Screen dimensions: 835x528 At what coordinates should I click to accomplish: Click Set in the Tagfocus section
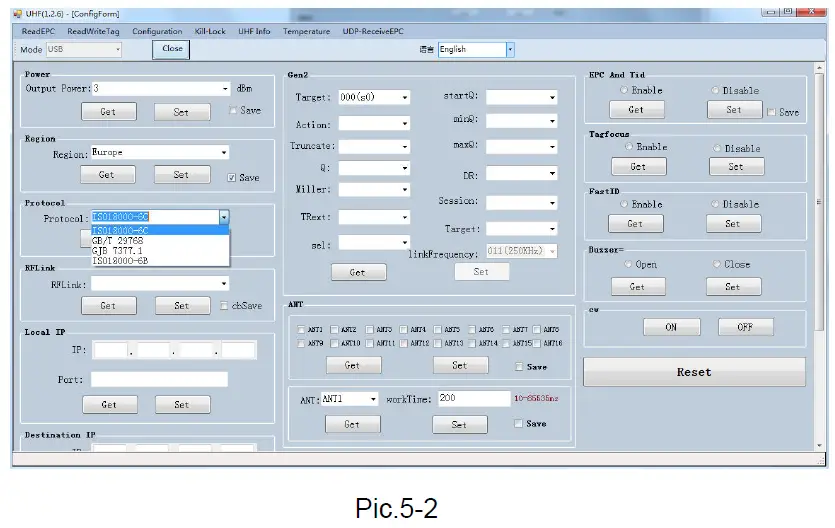click(736, 167)
